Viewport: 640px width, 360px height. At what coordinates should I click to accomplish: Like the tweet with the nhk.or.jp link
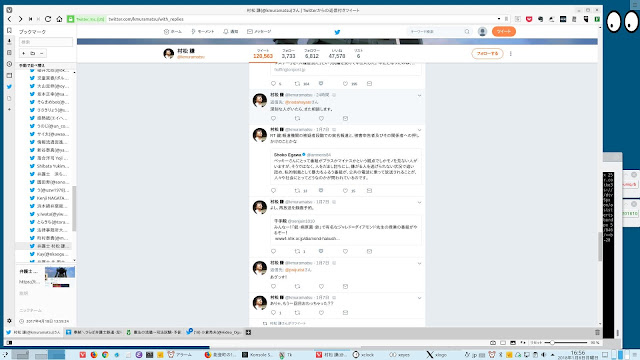[345, 251]
